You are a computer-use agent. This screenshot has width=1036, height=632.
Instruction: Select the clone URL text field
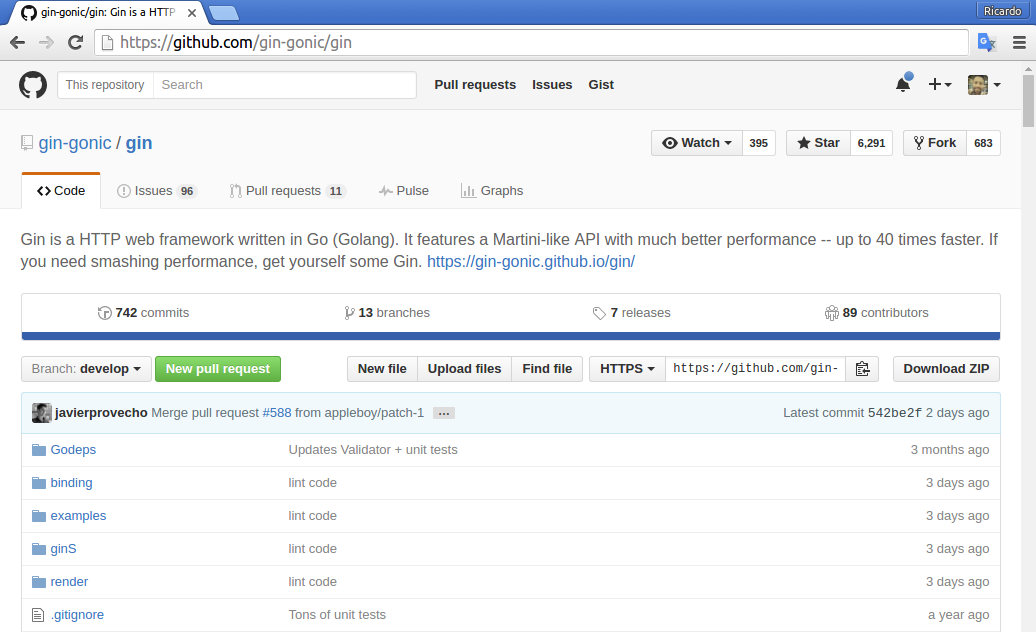[755, 369]
